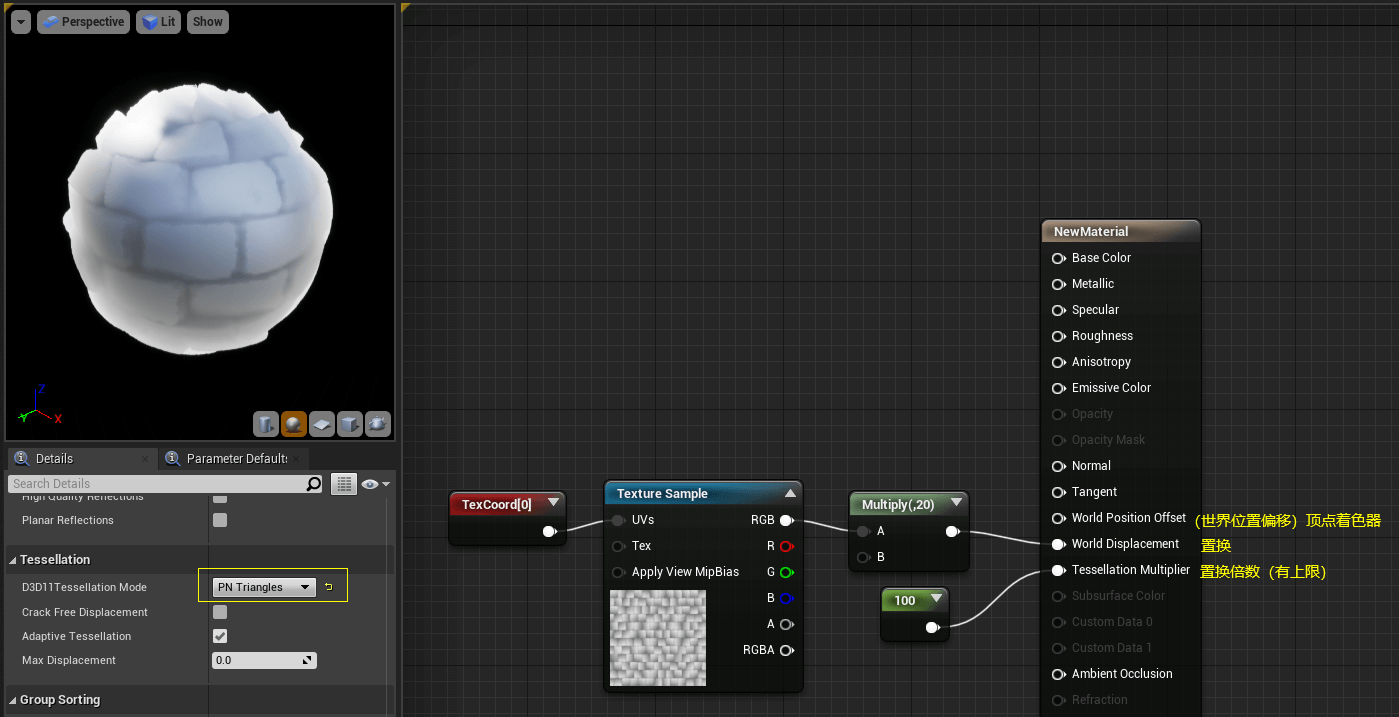Open the Perspective view mode button

click(x=83, y=22)
